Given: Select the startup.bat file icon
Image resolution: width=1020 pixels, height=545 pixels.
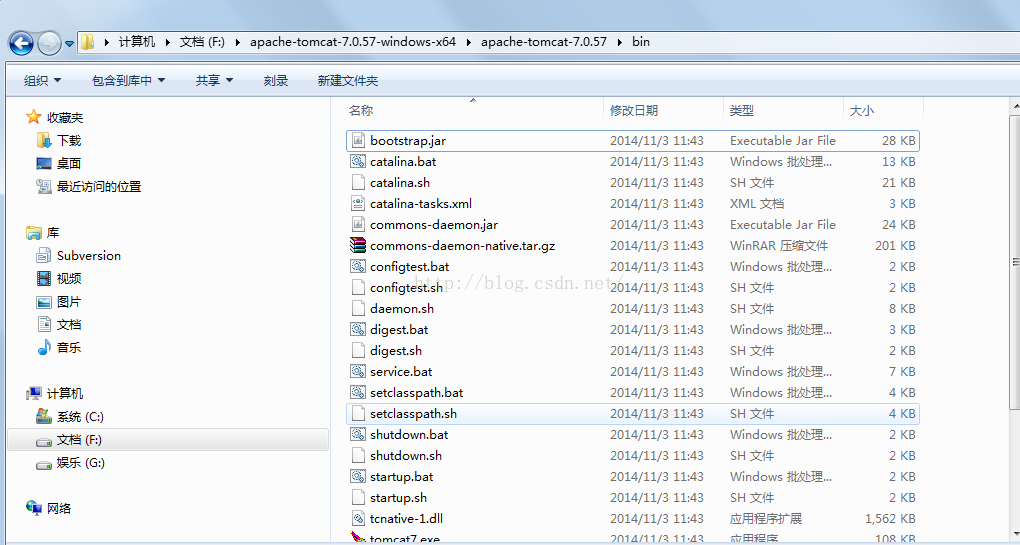Looking at the screenshot, I should (x=358, y=476).
